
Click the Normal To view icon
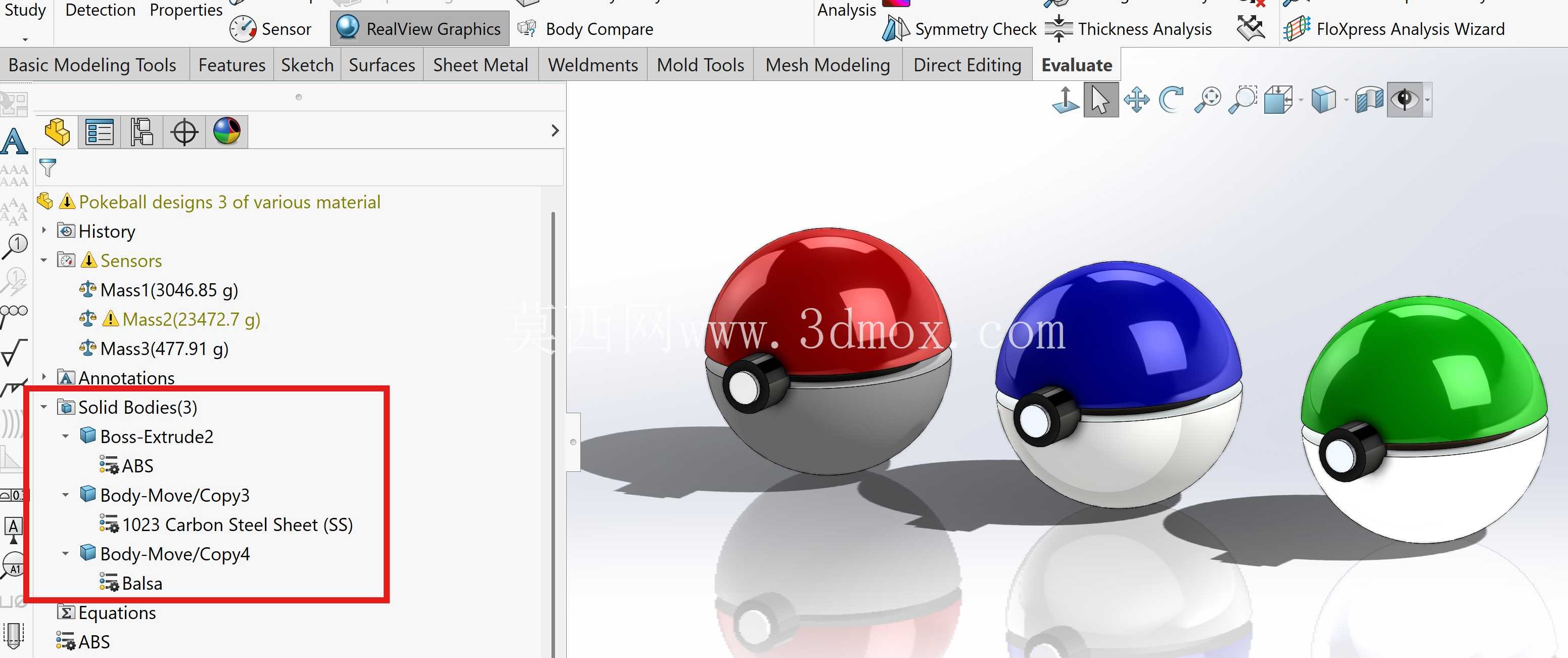[x=1065, y=99]
